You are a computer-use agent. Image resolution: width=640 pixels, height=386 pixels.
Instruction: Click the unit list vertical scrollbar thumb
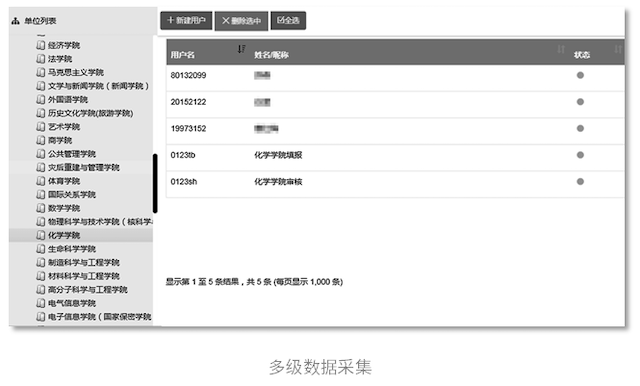(x=155, y=183)
